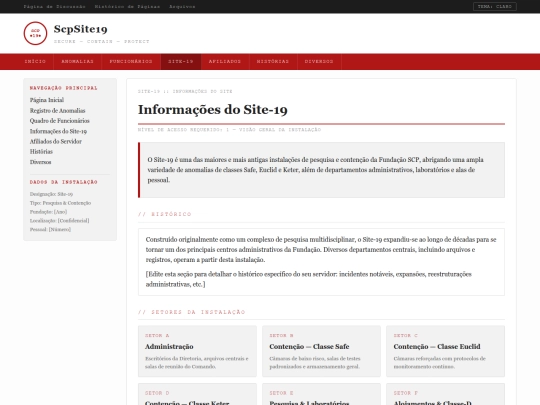
Task: Click the SETOR E card label
Action: coord(281,393)
